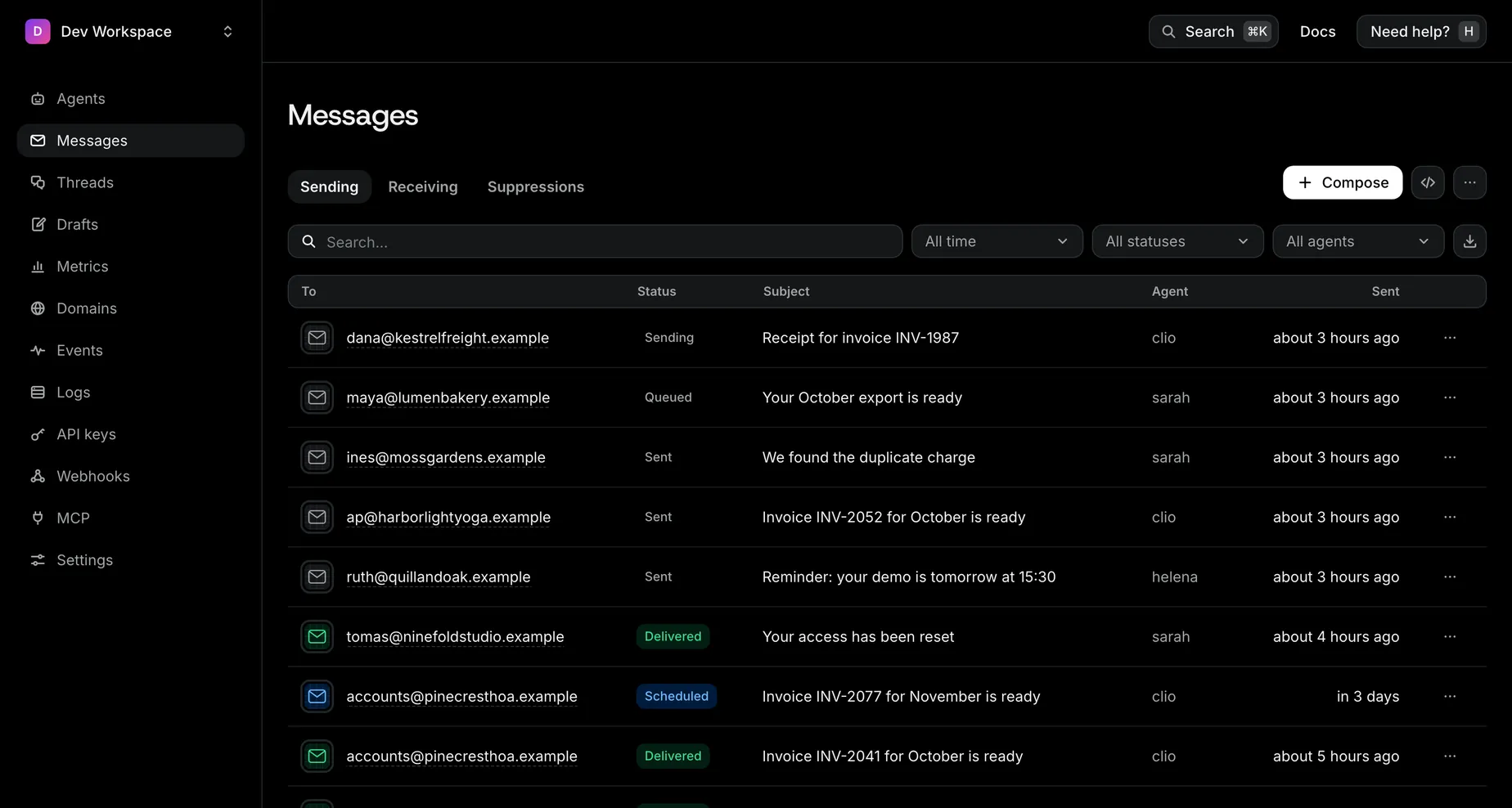This screenshot has height=808, width=1512.
Task: Open the All statuses filter dropdown
Action: pos(1177,241)
